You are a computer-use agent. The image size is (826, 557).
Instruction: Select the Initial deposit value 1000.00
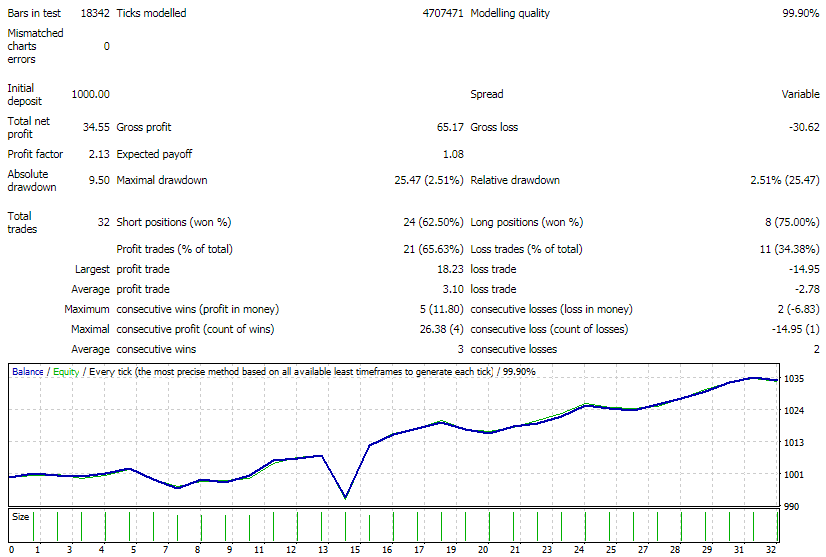[91, 94]
